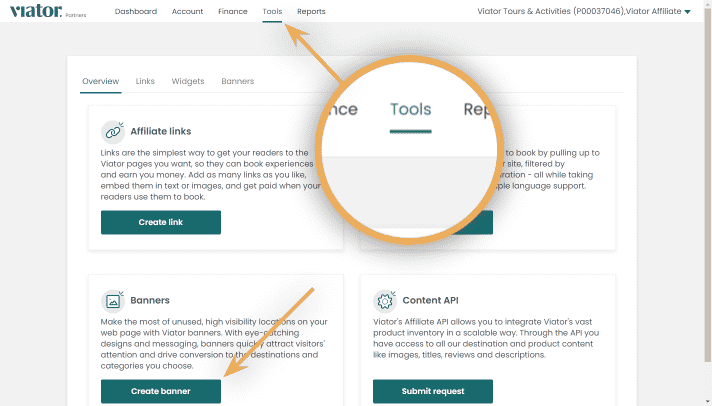Viewport: 712px width, 406px height.
Task: Click the Content API heading
Action: [x=430, y=300]
